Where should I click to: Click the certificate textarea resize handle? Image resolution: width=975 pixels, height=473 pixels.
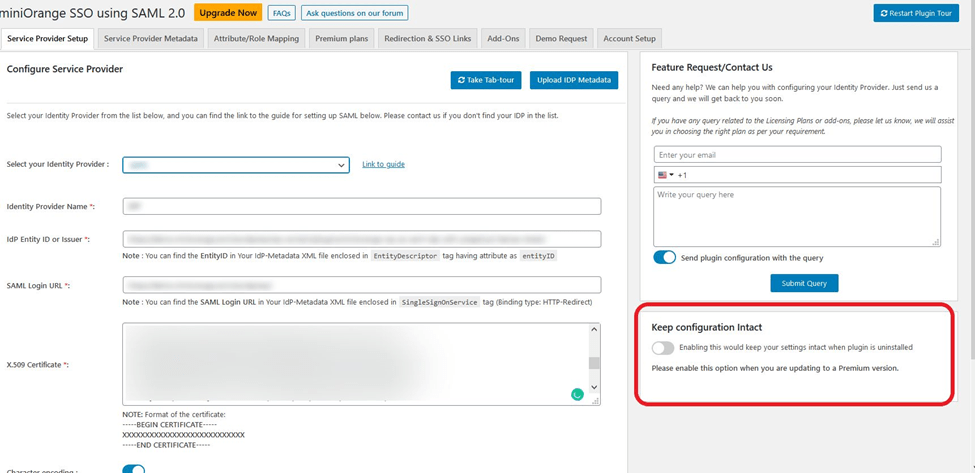tap(596, 402)
